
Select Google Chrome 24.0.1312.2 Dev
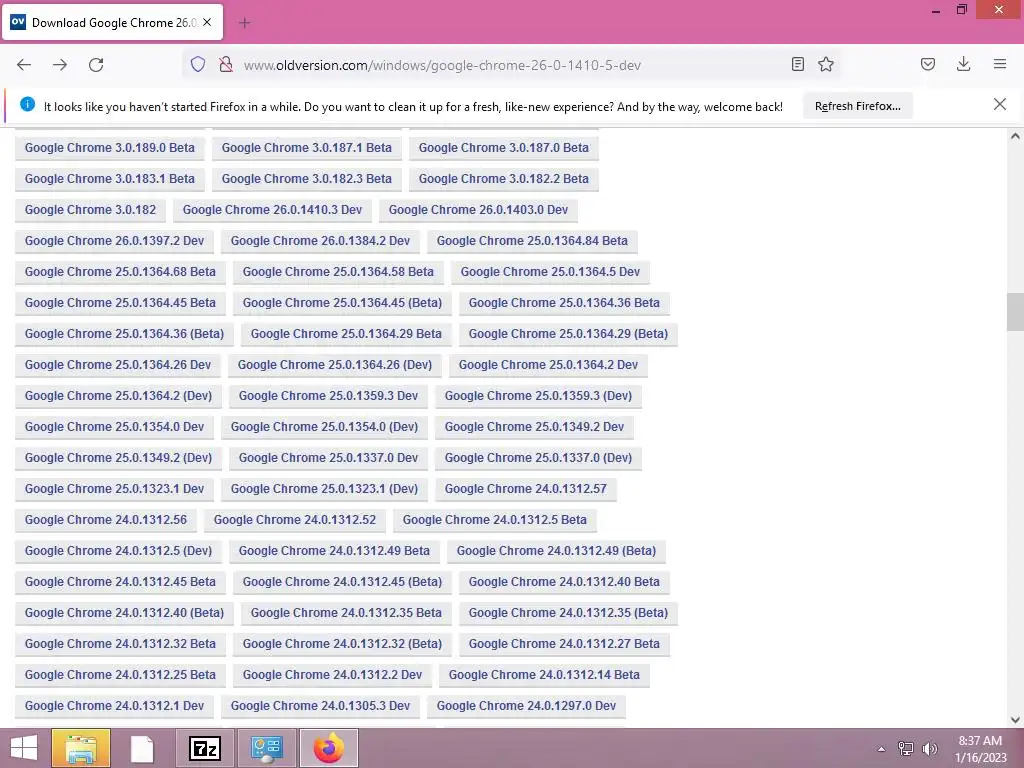(332, 675)
